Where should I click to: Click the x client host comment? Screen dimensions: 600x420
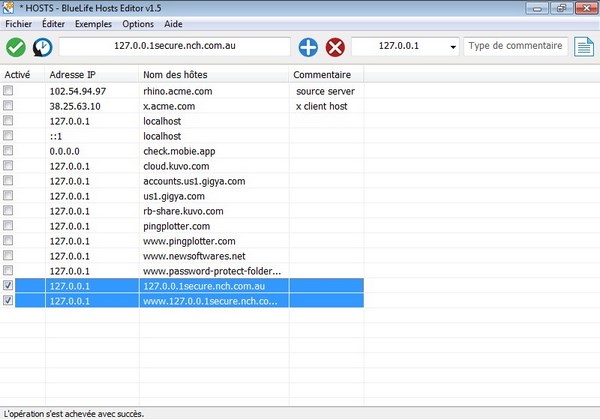[x=321, y=106]
